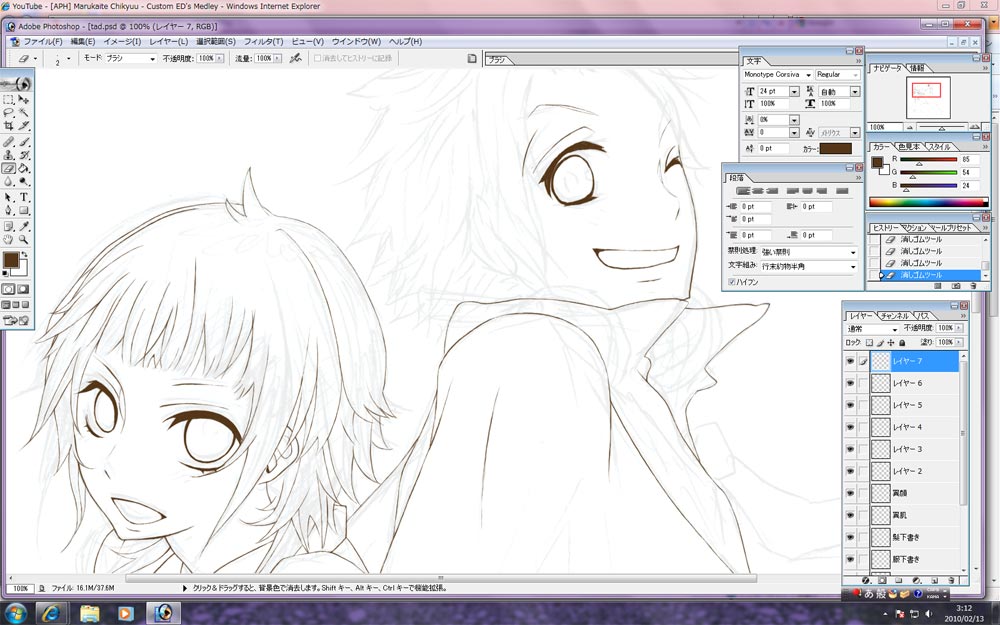
Task: Open the 通常 blend mode dropdown
Action: 872,329
